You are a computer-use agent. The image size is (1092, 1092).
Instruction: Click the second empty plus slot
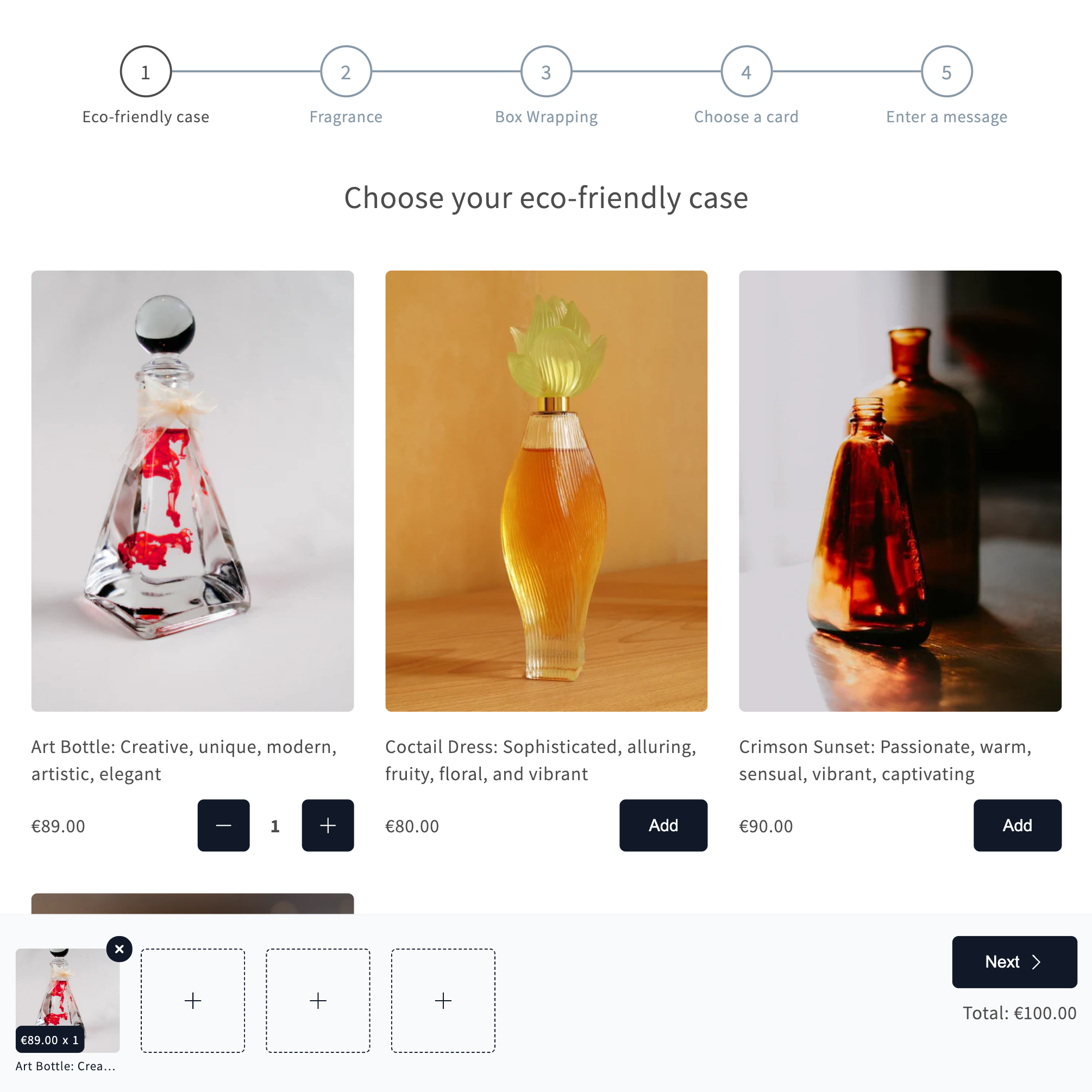tap(318, 1000)
